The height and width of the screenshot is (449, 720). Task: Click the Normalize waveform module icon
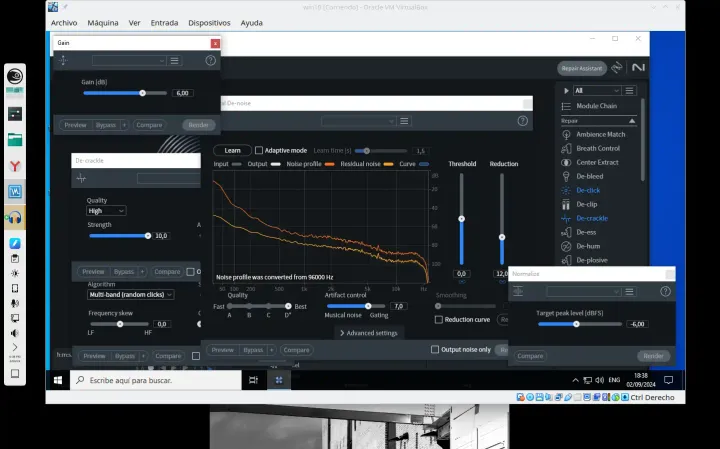(x=518, y=292)
